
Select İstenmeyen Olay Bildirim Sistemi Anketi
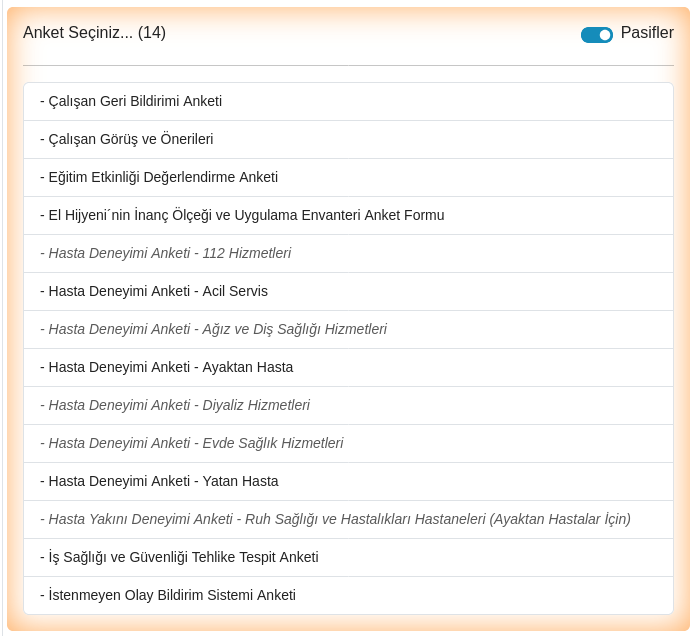[348, 596]
